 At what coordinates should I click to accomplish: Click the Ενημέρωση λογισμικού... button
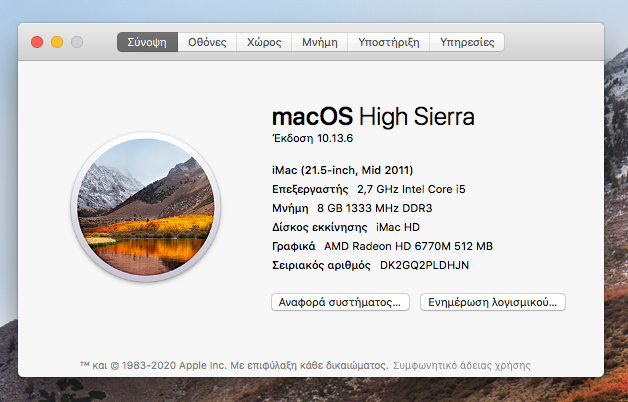pos(493,302)
